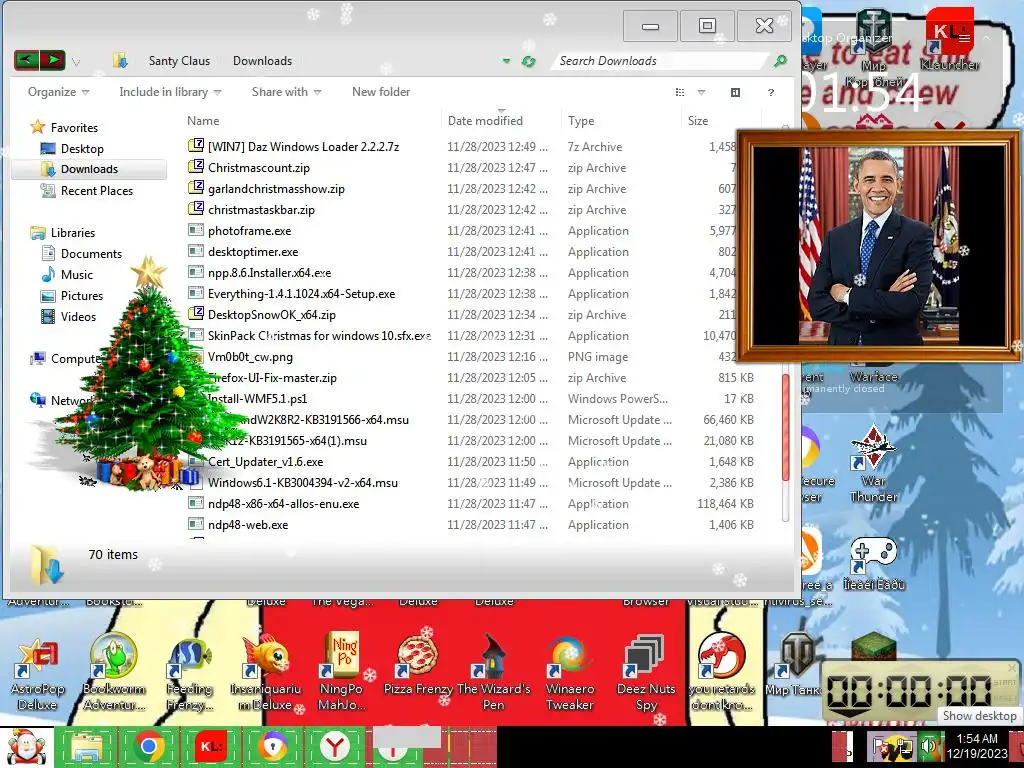Open Explorer help question mark
The width and height of the screenshot is (1024, 768).
point(771,93)
